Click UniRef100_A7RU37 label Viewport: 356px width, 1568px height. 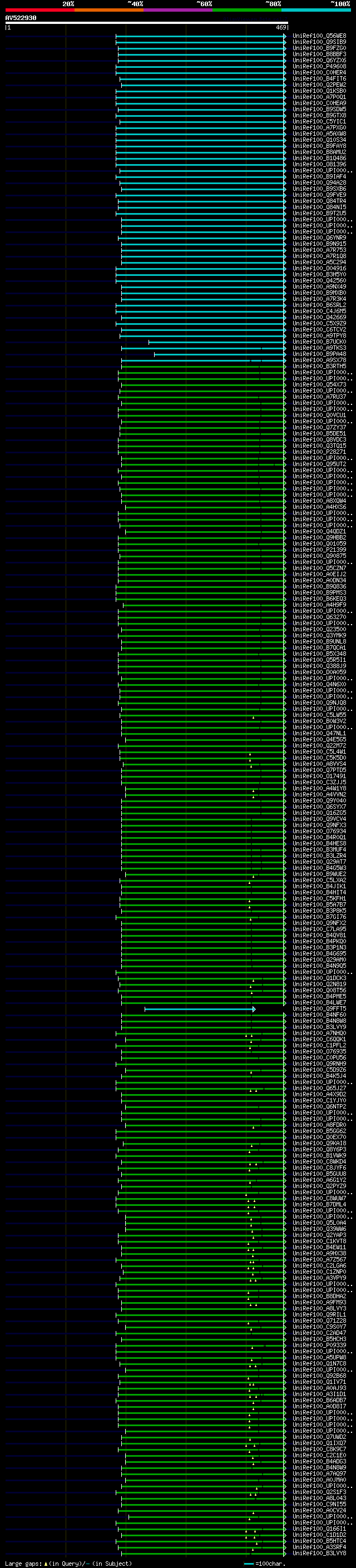click(x=319, y=397)
